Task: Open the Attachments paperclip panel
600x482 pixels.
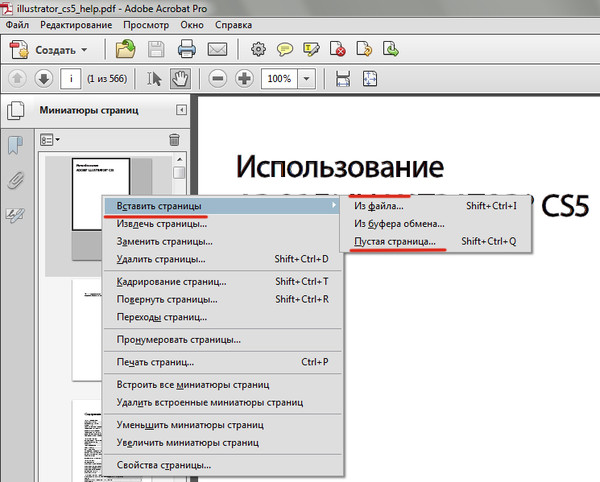Action: (16, 181)
